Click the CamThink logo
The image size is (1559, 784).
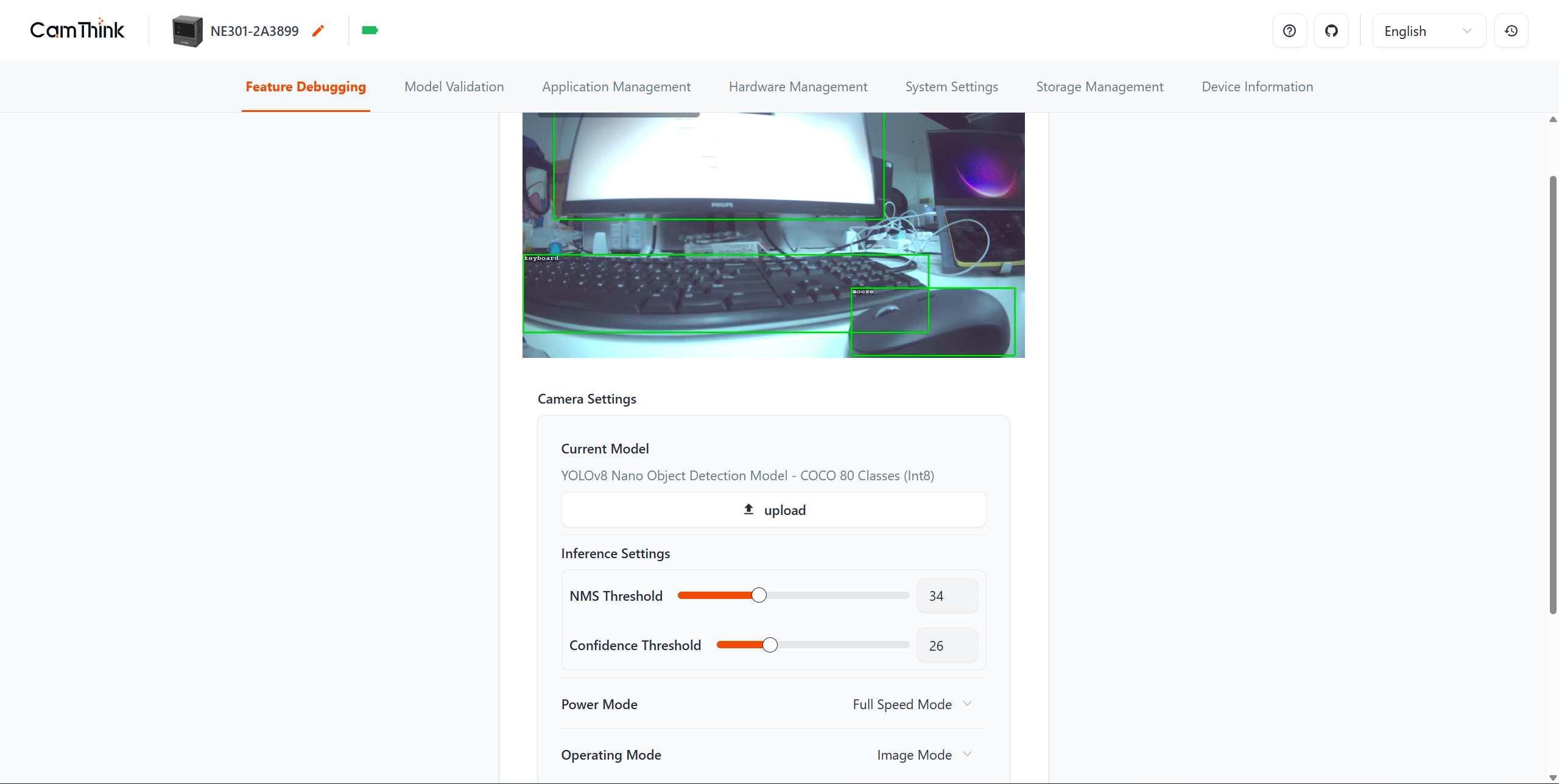pyautogui.click(x=77, y=30)
